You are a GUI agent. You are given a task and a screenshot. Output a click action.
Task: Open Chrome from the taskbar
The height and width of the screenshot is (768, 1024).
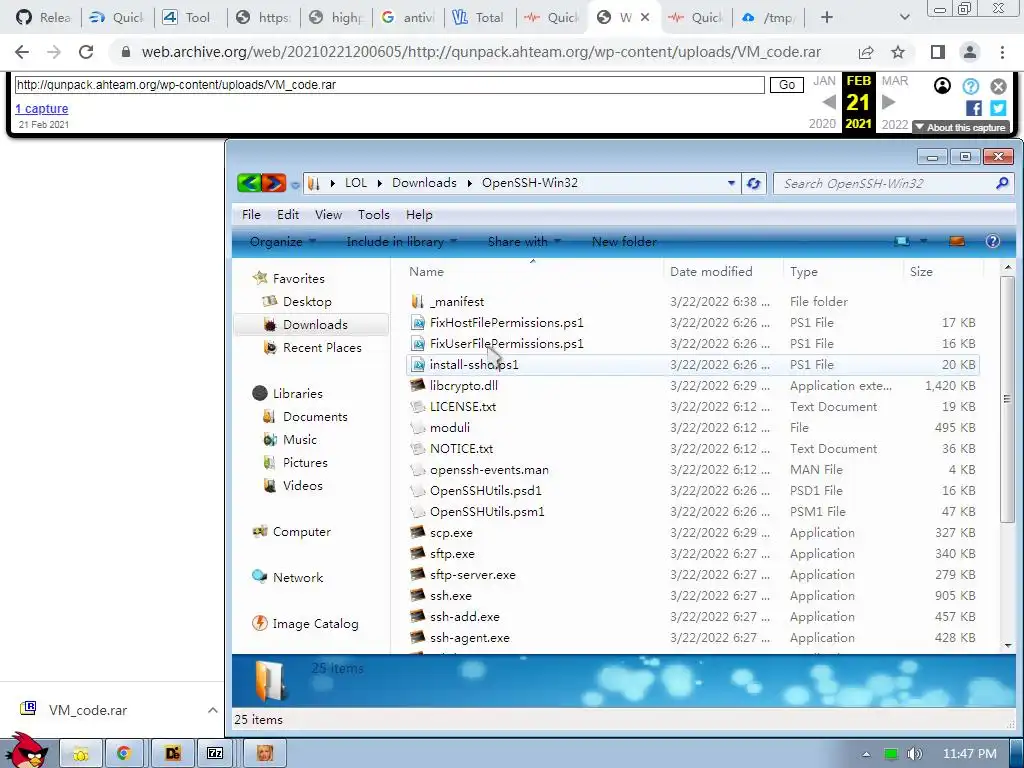click(x=123, y=754)
